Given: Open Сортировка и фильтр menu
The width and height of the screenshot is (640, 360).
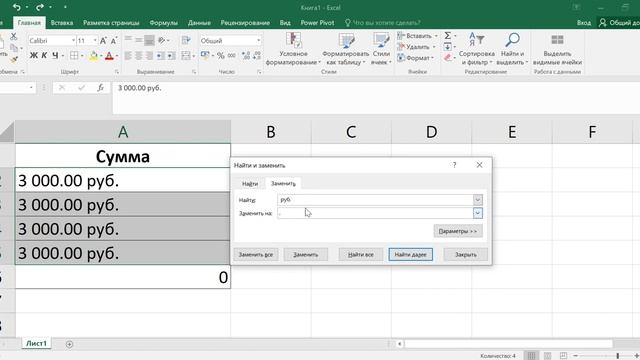Looking at the screenshot, I should tap(477, 49).
